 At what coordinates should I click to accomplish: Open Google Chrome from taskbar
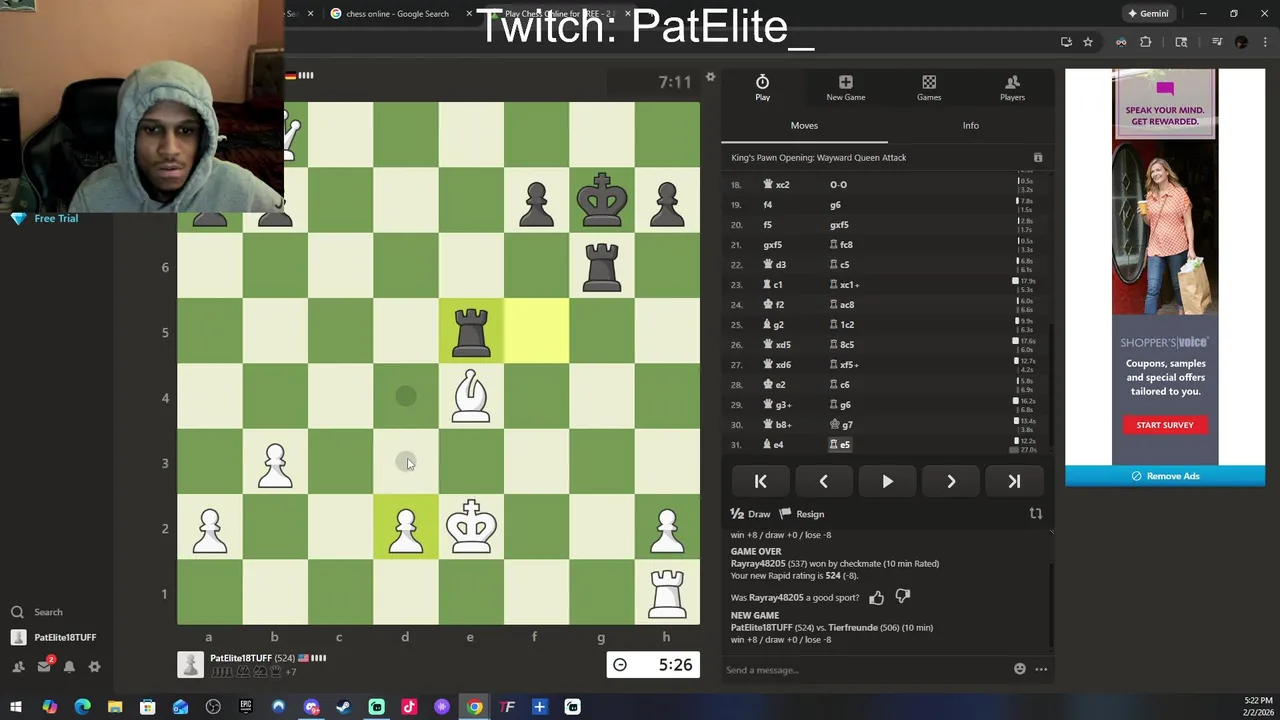(x=474, y=707)
